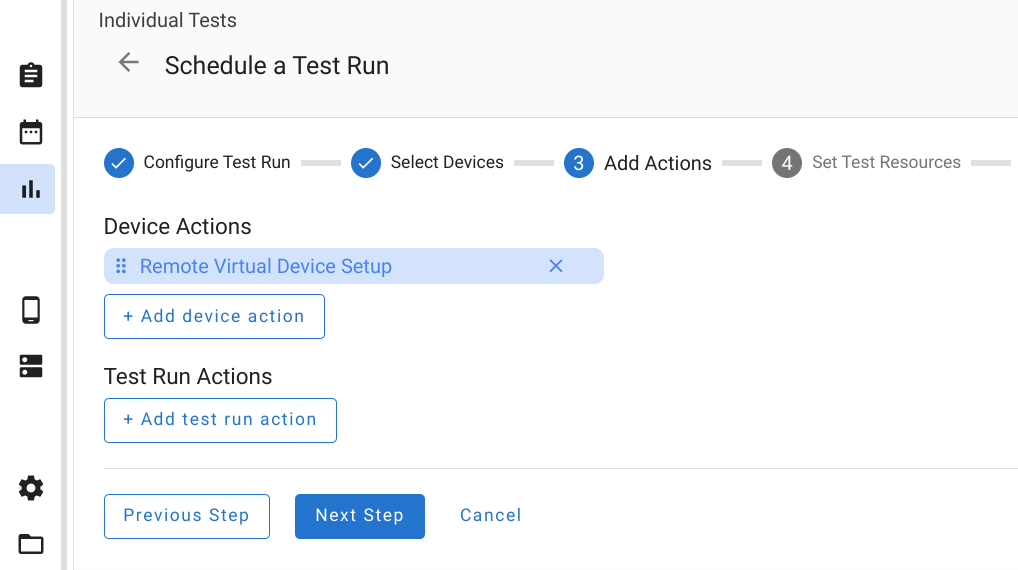
Task: Jump to the Configure Test Run step
Action: click(197, 162)
